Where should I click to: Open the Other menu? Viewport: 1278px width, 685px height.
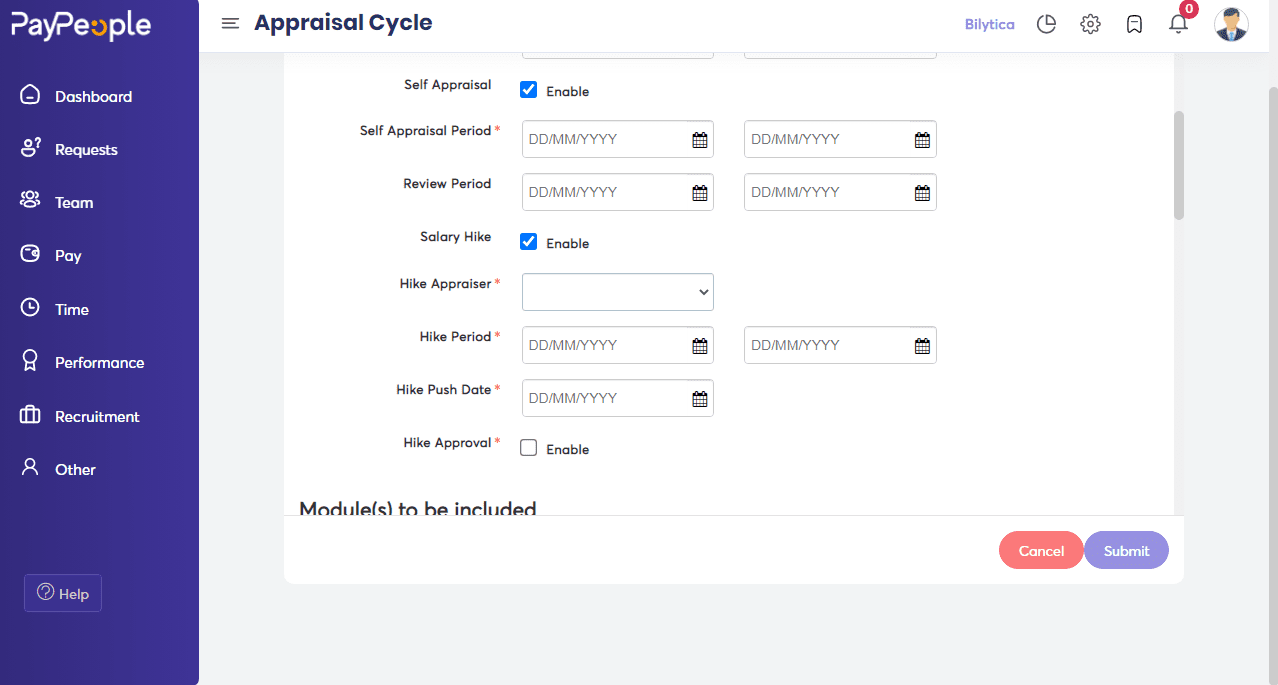(75, 470)
